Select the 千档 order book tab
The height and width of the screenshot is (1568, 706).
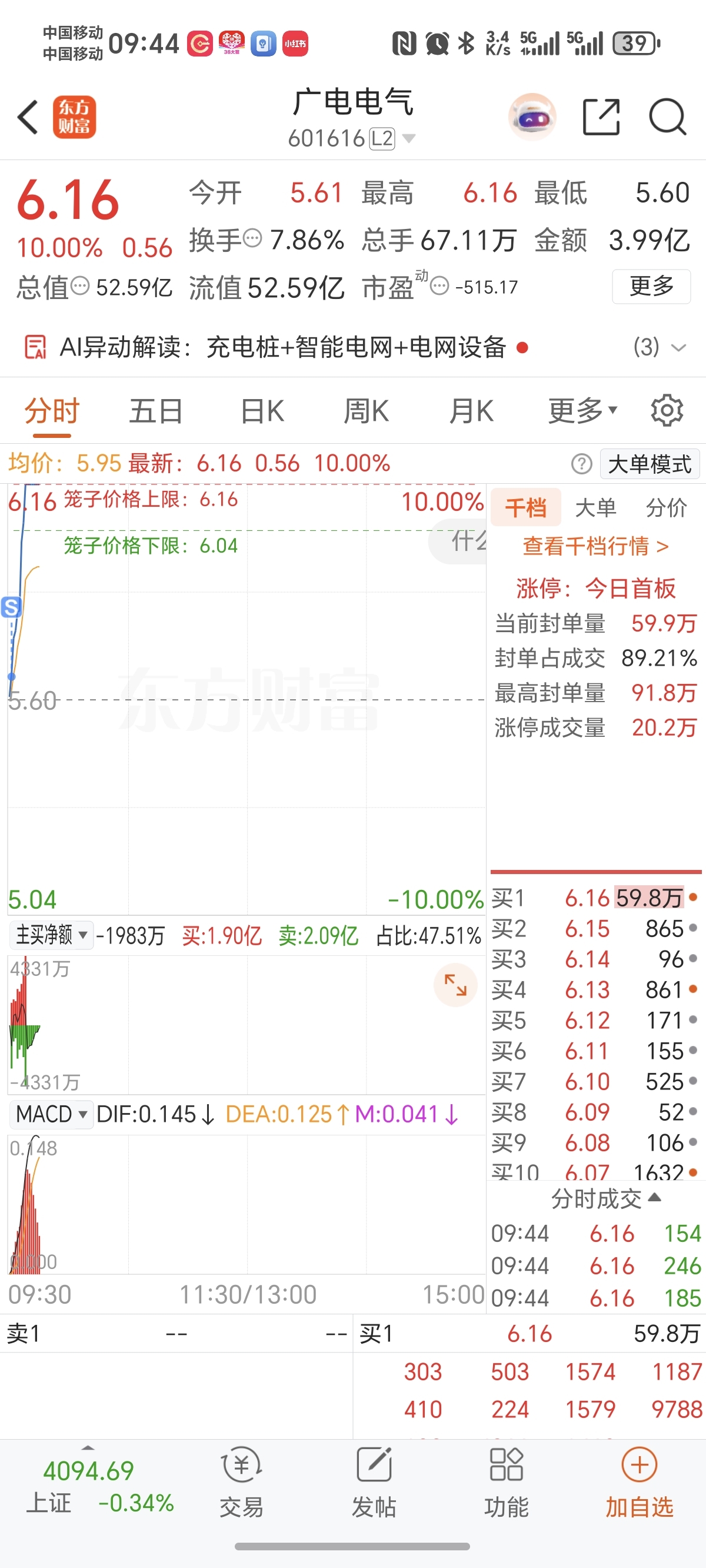pyautogui.click(x=526, y=507)
